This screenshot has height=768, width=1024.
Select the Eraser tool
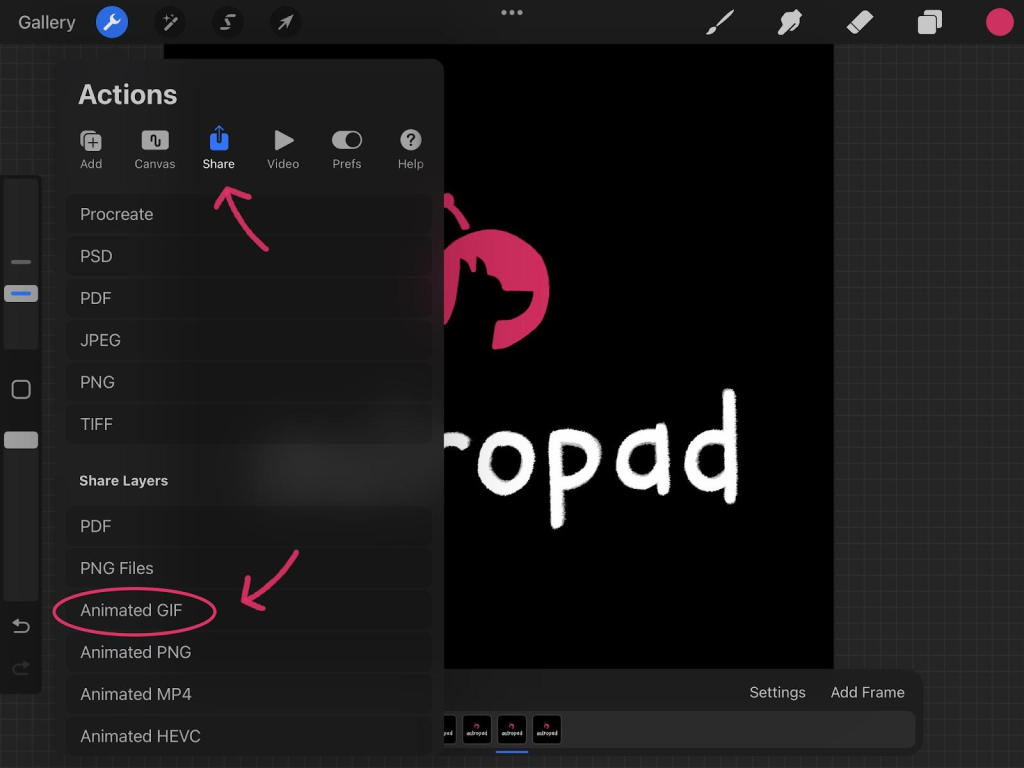coord(859,22)
